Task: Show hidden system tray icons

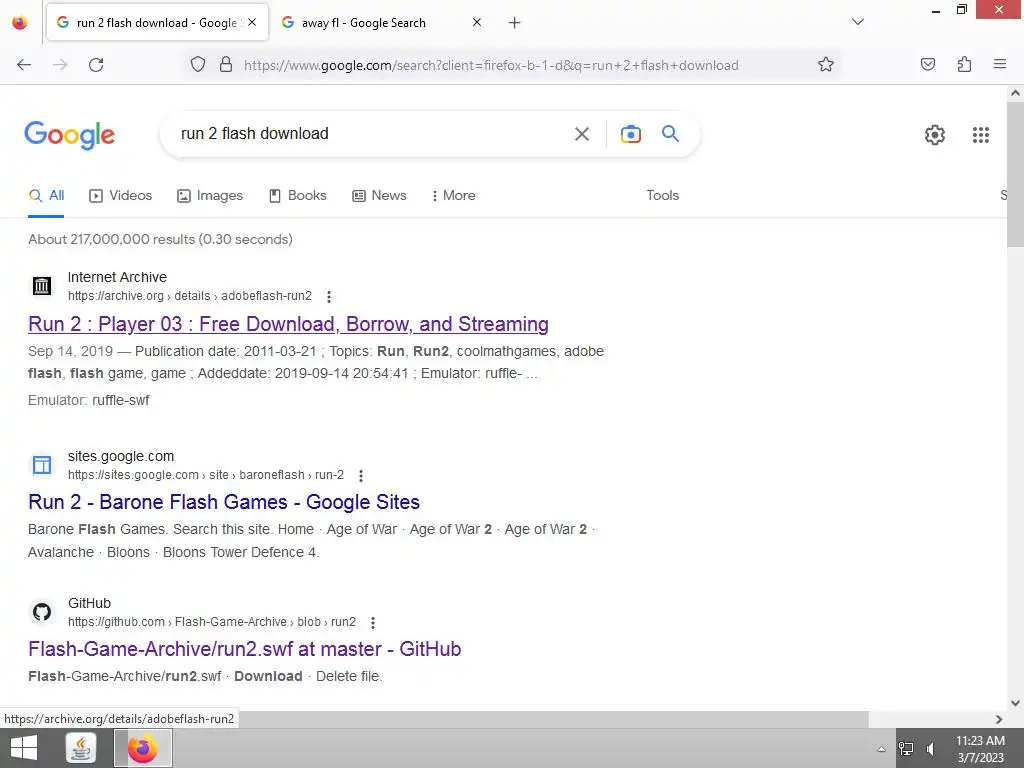Action: click(881, 748)
